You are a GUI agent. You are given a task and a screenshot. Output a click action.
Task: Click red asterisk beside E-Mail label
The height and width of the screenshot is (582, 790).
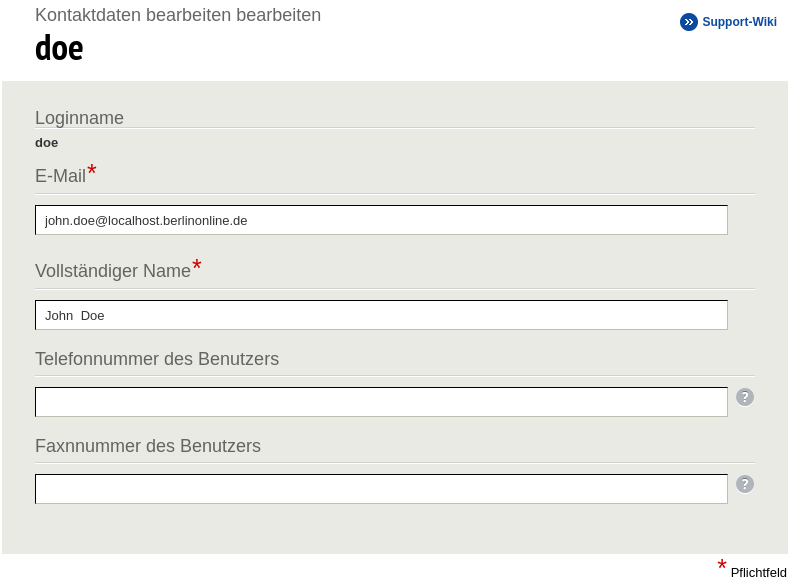tap(92, 170)
